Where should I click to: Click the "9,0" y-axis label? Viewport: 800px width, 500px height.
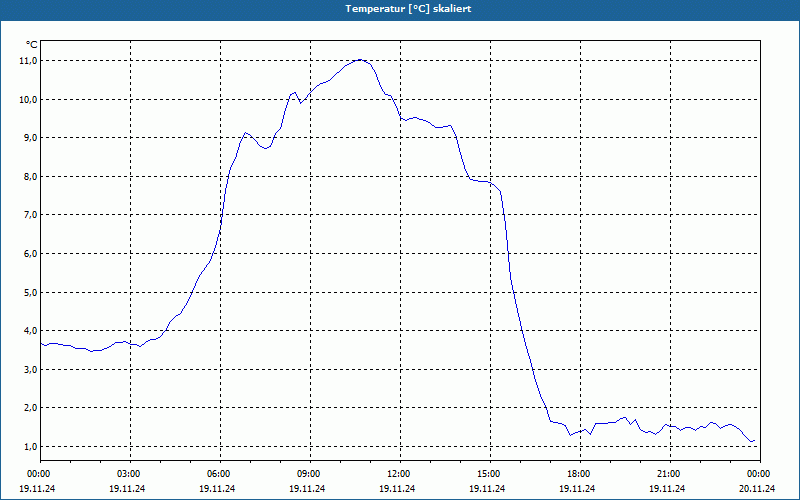tap(30, 138)
